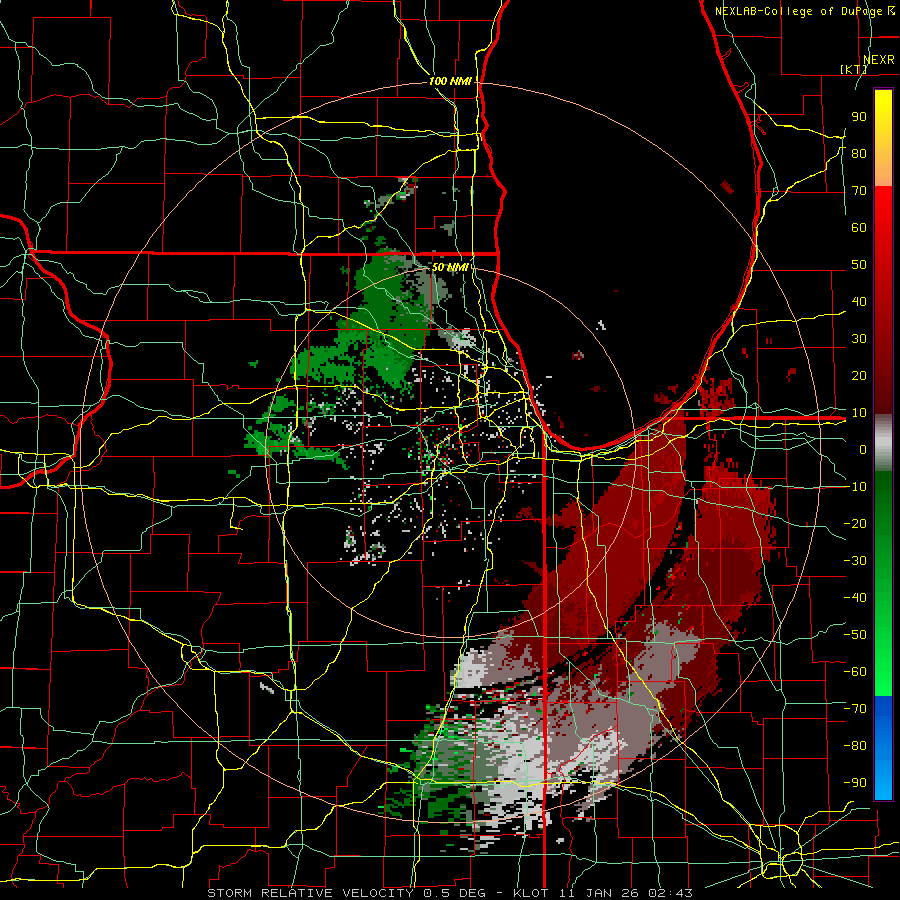Click the 40 value on the velocity scale
This screenshot has height=900, width=900.
click(859, 301)
